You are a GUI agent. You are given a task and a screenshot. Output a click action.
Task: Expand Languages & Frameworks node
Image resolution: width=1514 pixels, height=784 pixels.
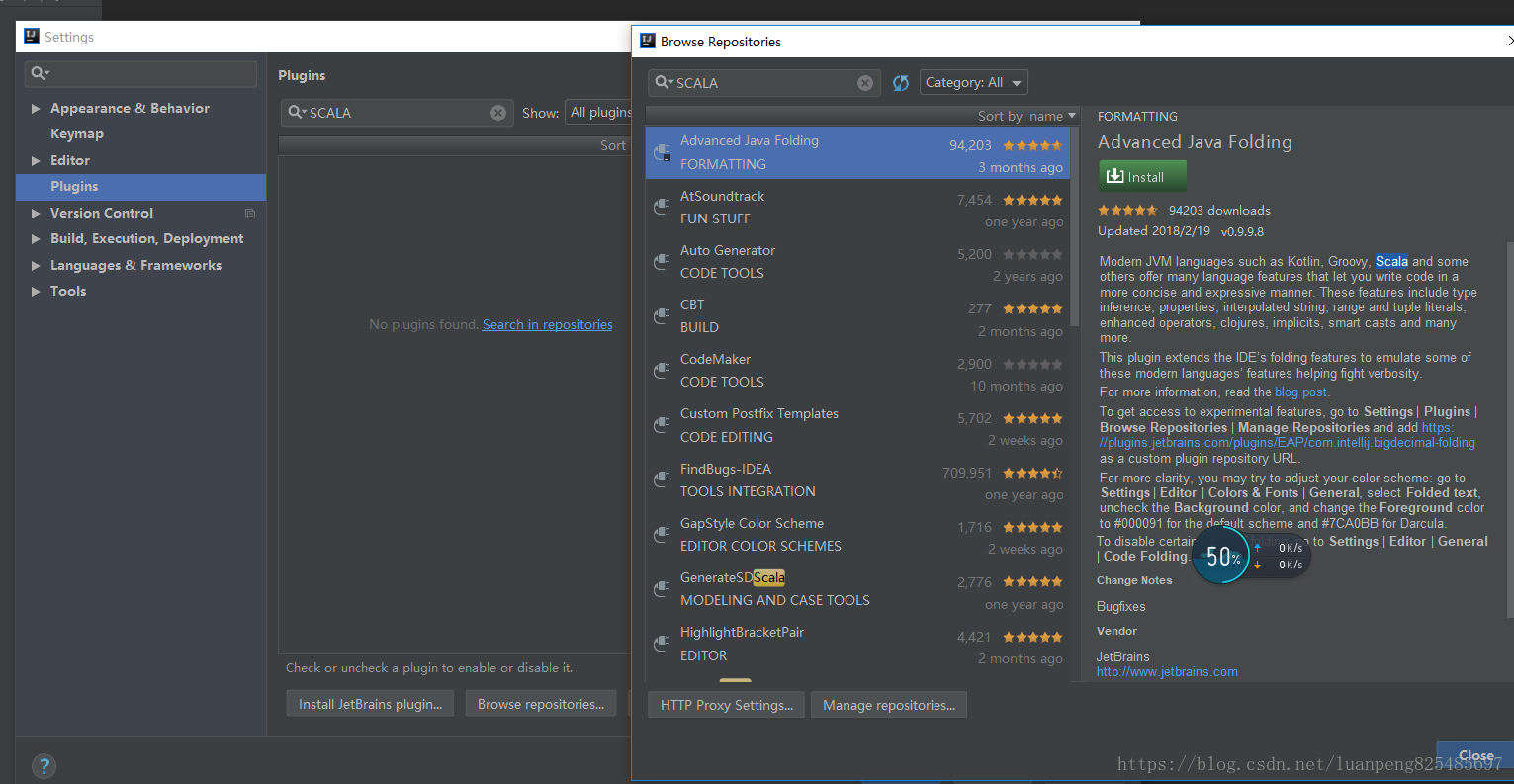coord(36,266)
